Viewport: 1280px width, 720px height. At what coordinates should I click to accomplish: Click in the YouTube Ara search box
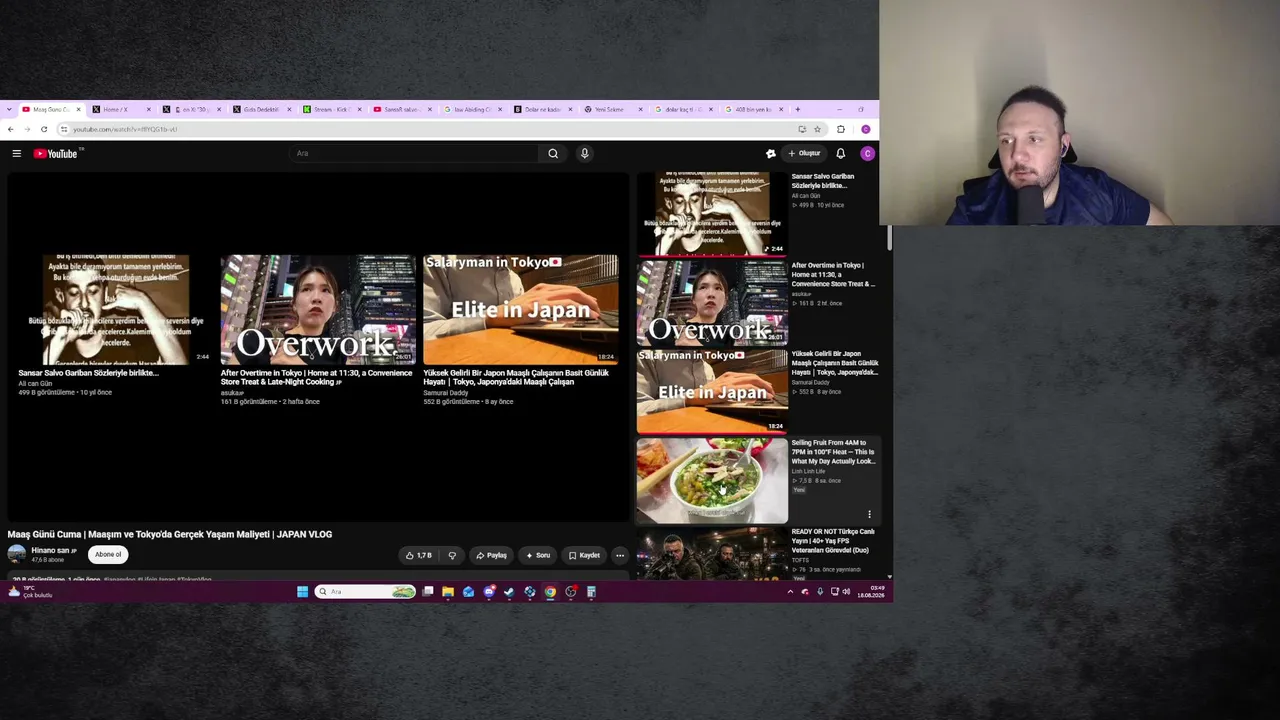[415, 153]
